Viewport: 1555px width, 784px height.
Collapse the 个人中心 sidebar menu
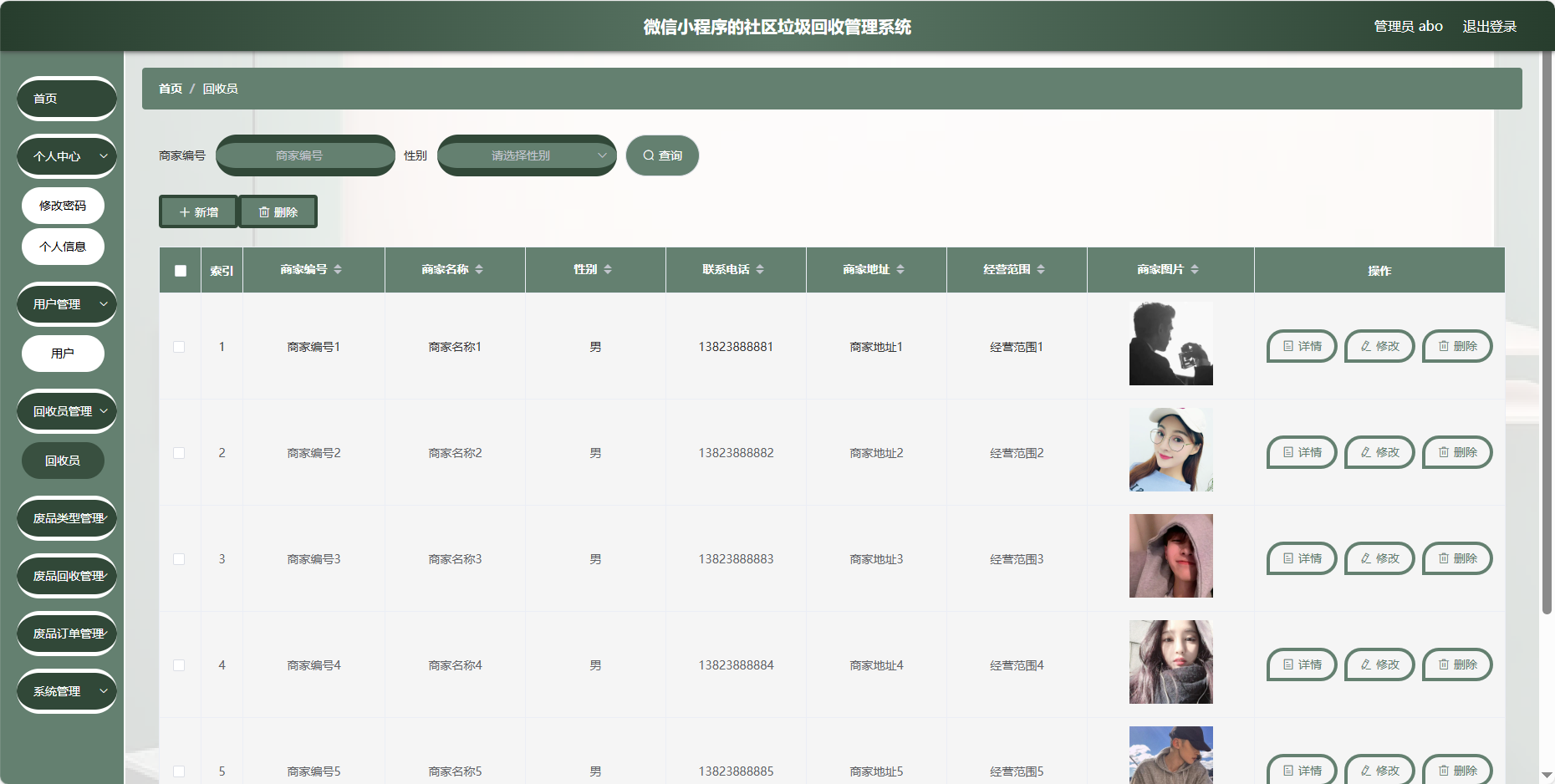[x=67, y=156]
